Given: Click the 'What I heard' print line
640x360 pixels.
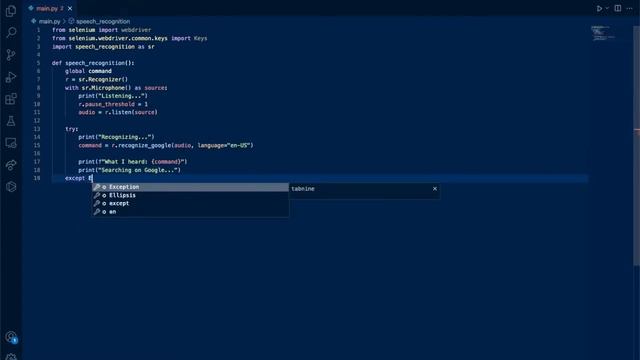Looking at the screenshot, I should pyautogui.click(x=133, y=162).
